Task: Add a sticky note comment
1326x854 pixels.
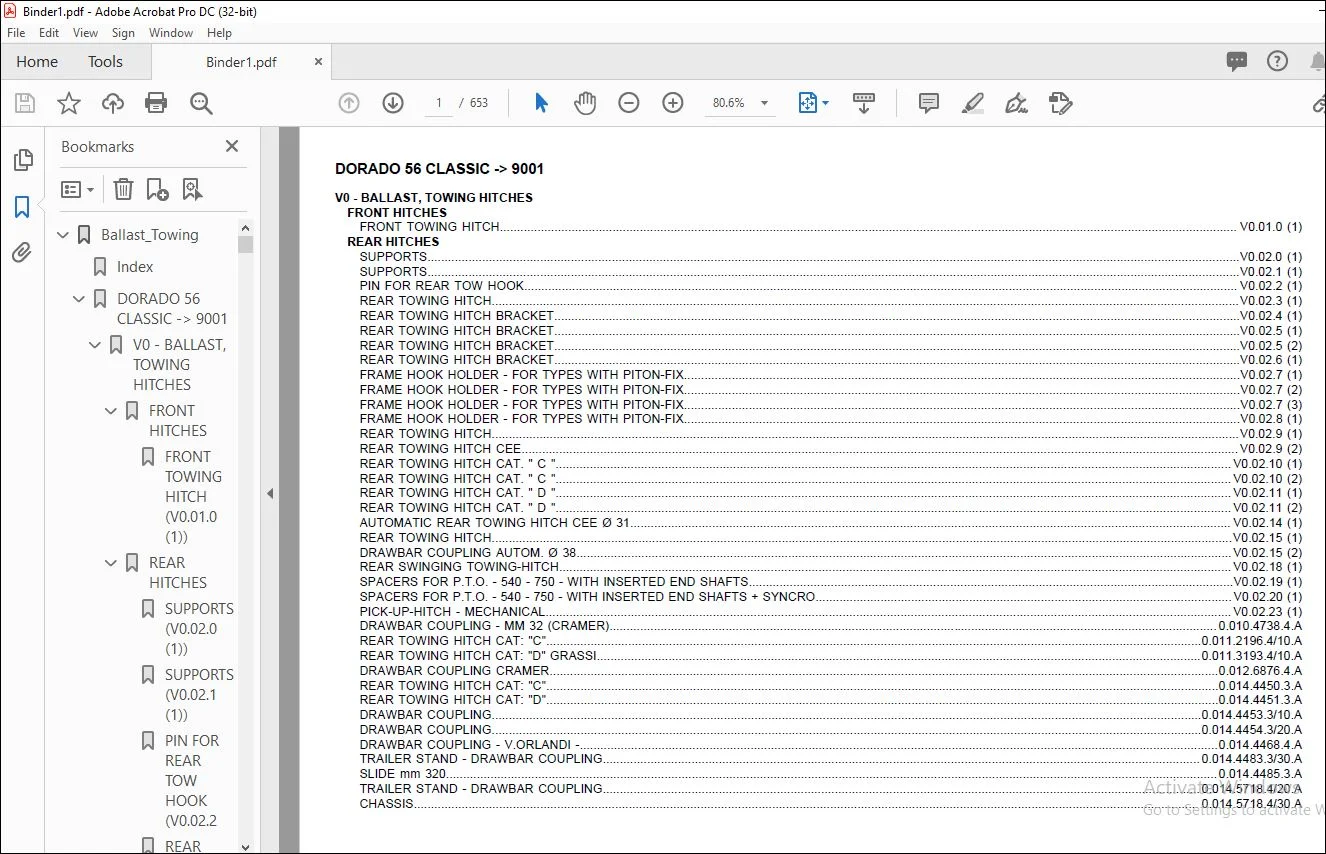Action: (x=929, y=103)
